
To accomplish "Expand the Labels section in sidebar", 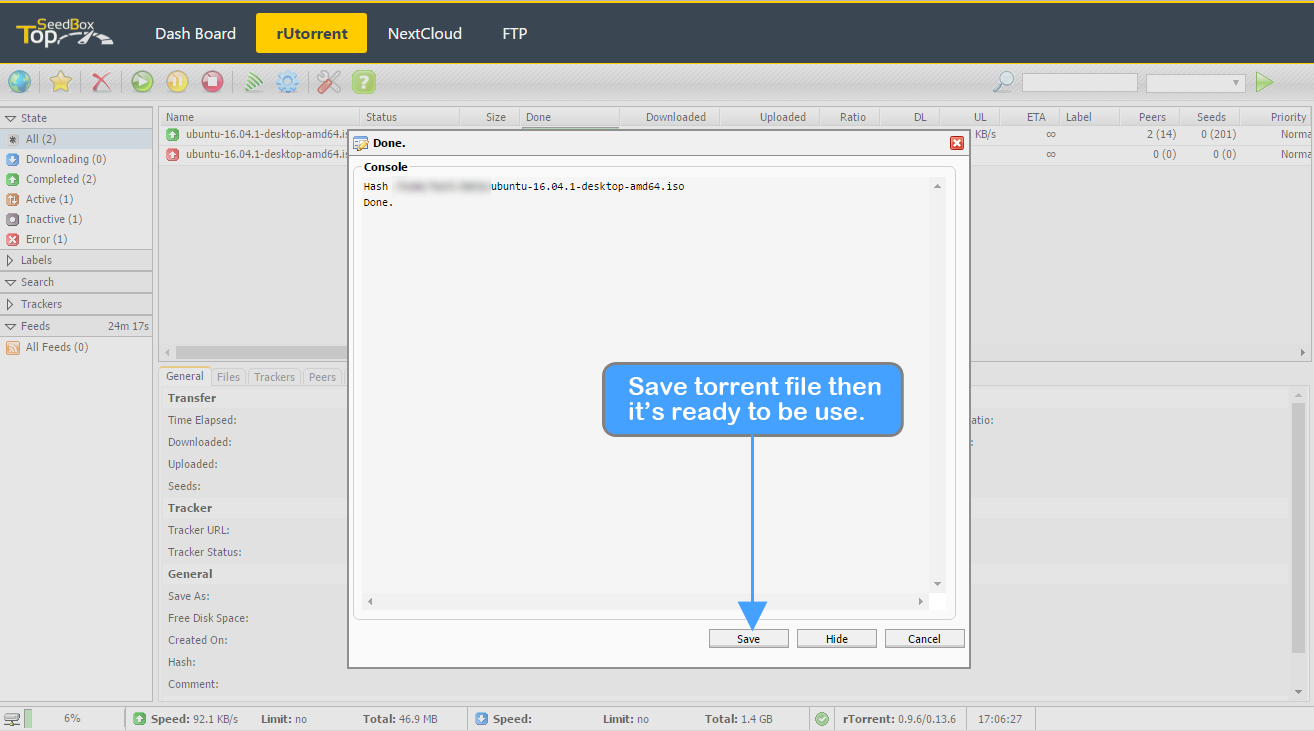I will (36, 260).
